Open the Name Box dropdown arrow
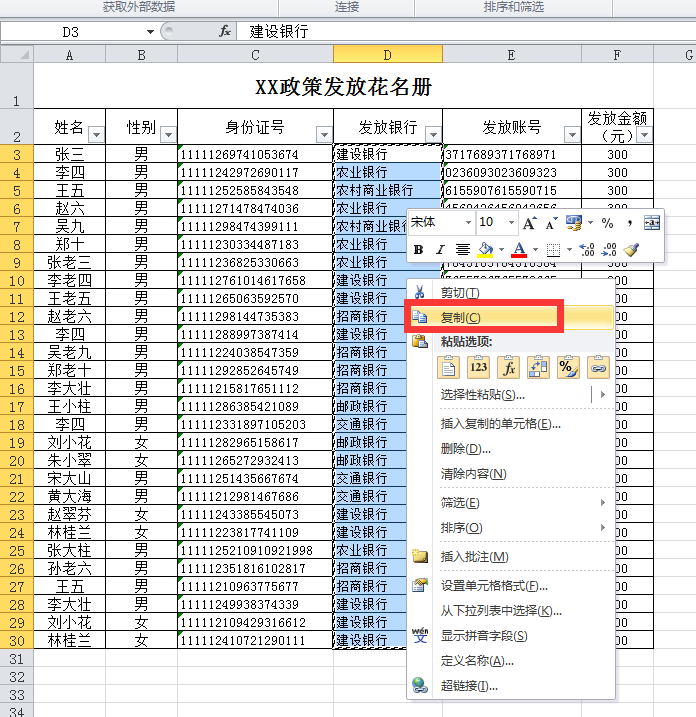This screenshot has height=717, width=696. [x=150, y=32]
